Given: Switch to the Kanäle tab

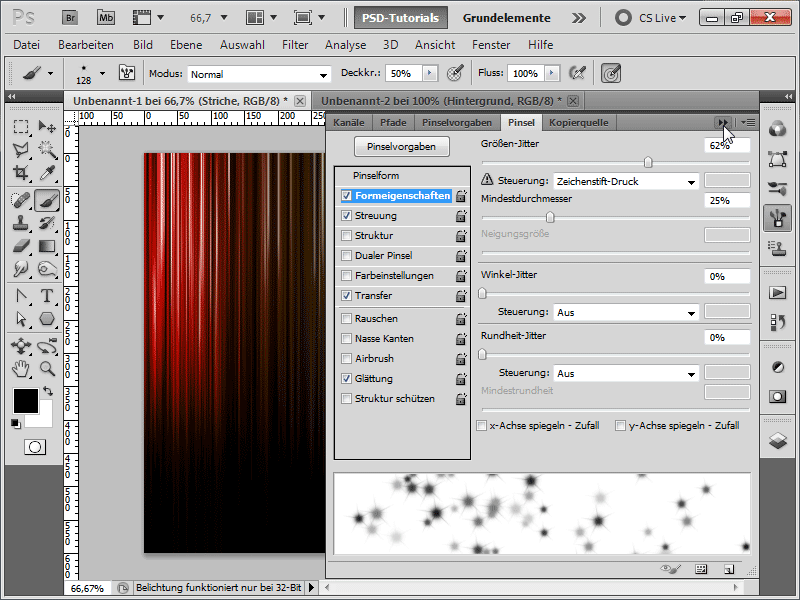Looking at the screenshot, I should tap(349, 122).
